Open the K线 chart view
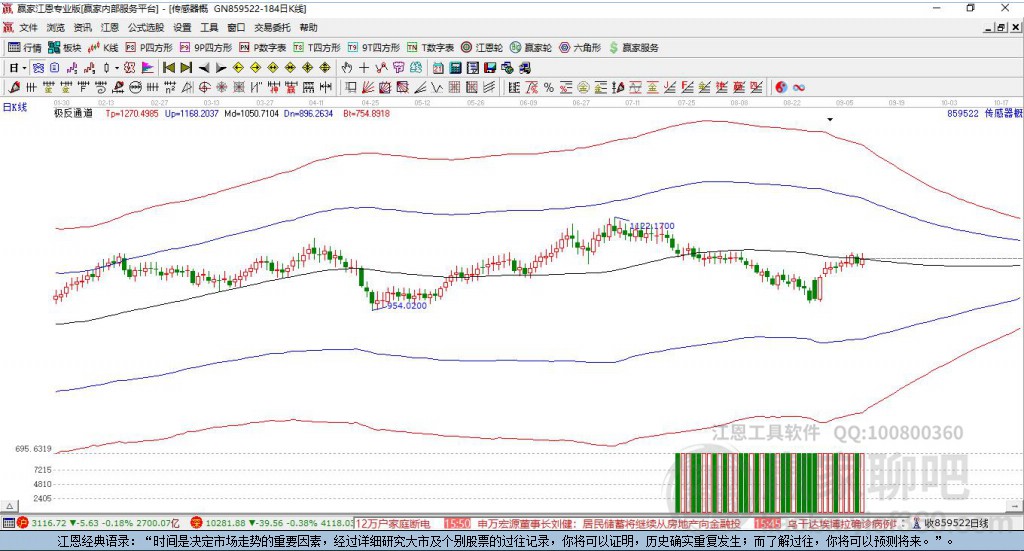1024x551 pixels. [104, 47]
